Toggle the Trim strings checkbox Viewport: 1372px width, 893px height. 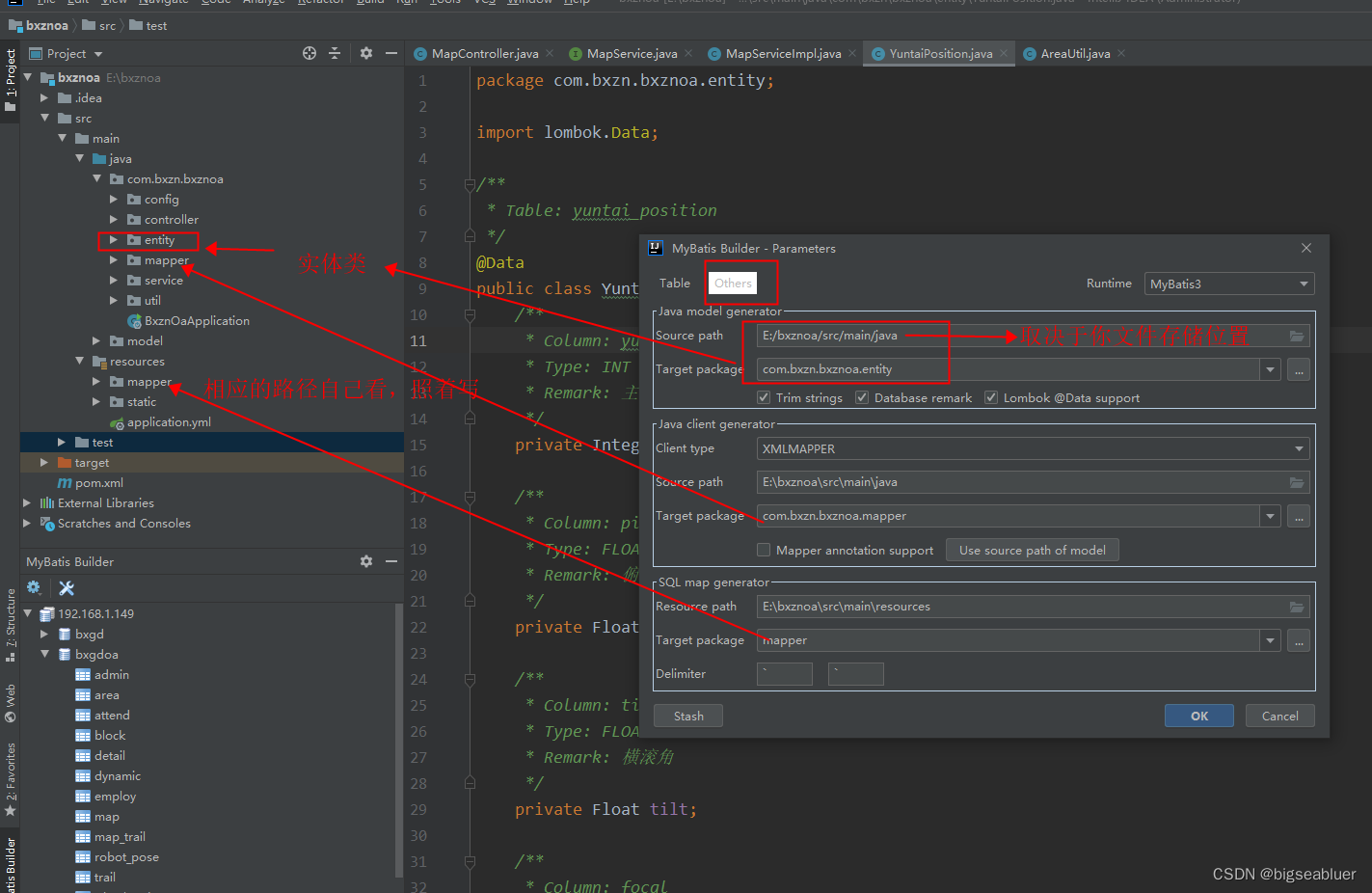pos(764,397)
